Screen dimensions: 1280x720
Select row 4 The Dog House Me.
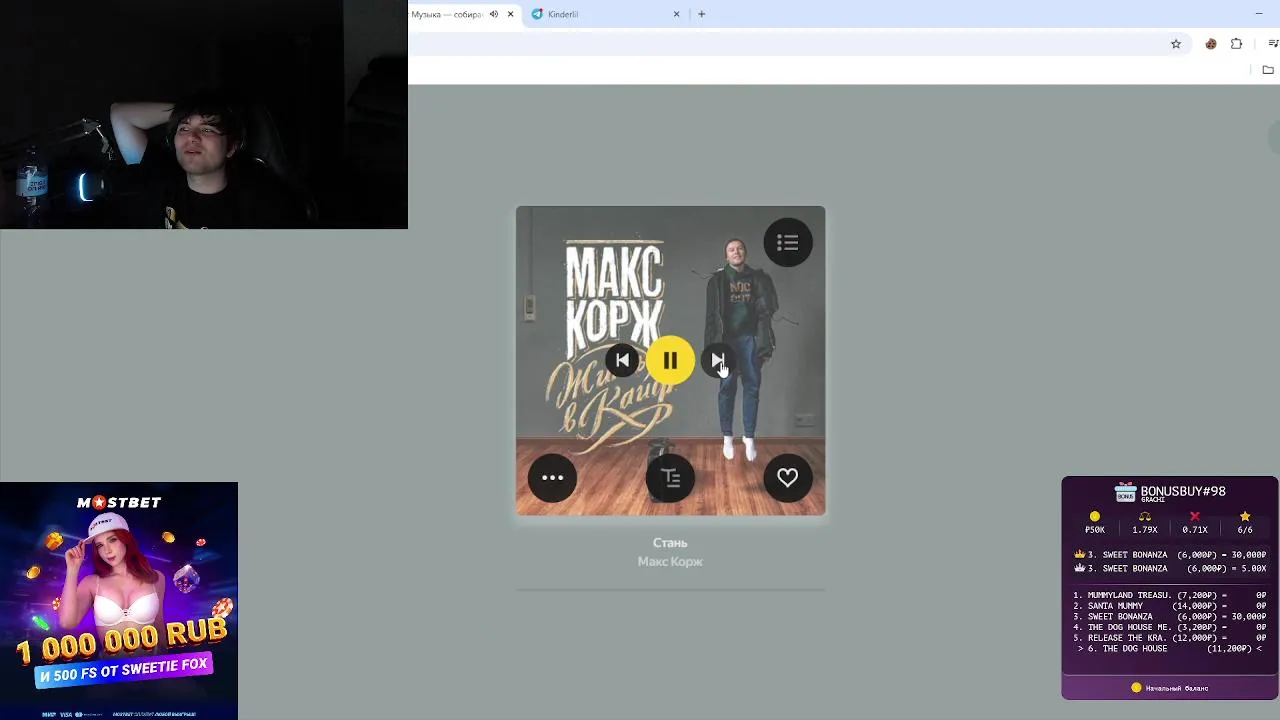coord(1170,627)
